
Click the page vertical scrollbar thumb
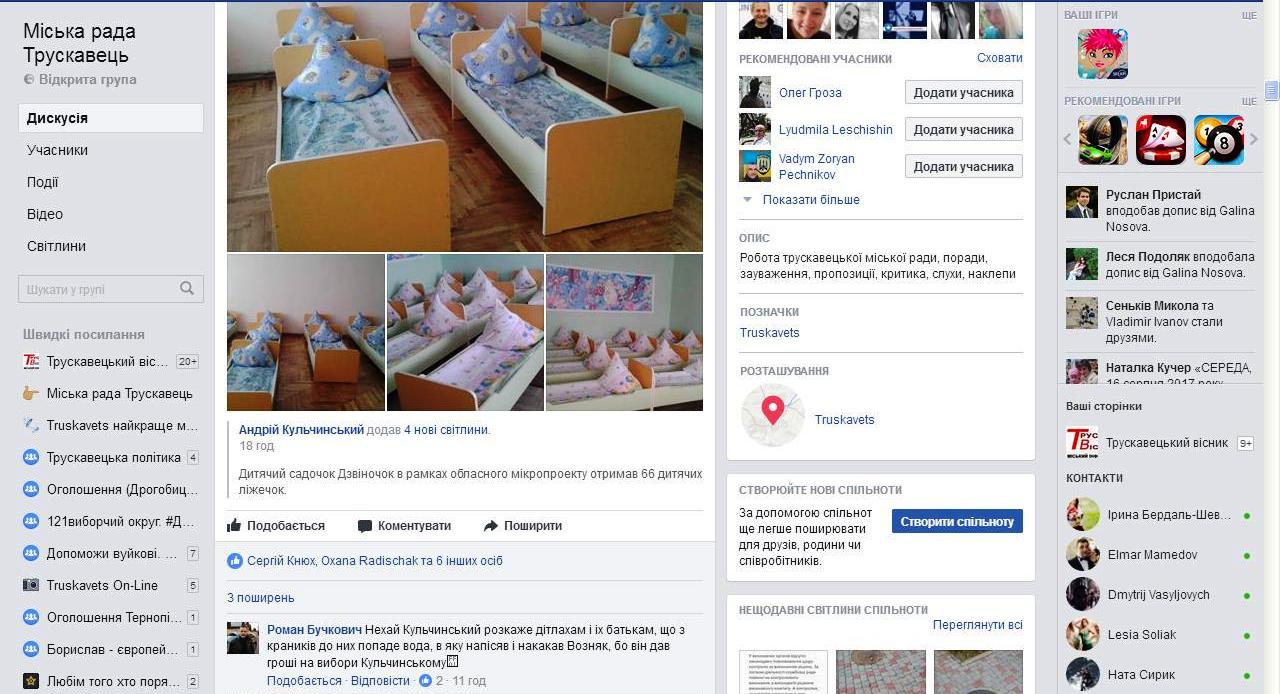[x=1272, y=91]
